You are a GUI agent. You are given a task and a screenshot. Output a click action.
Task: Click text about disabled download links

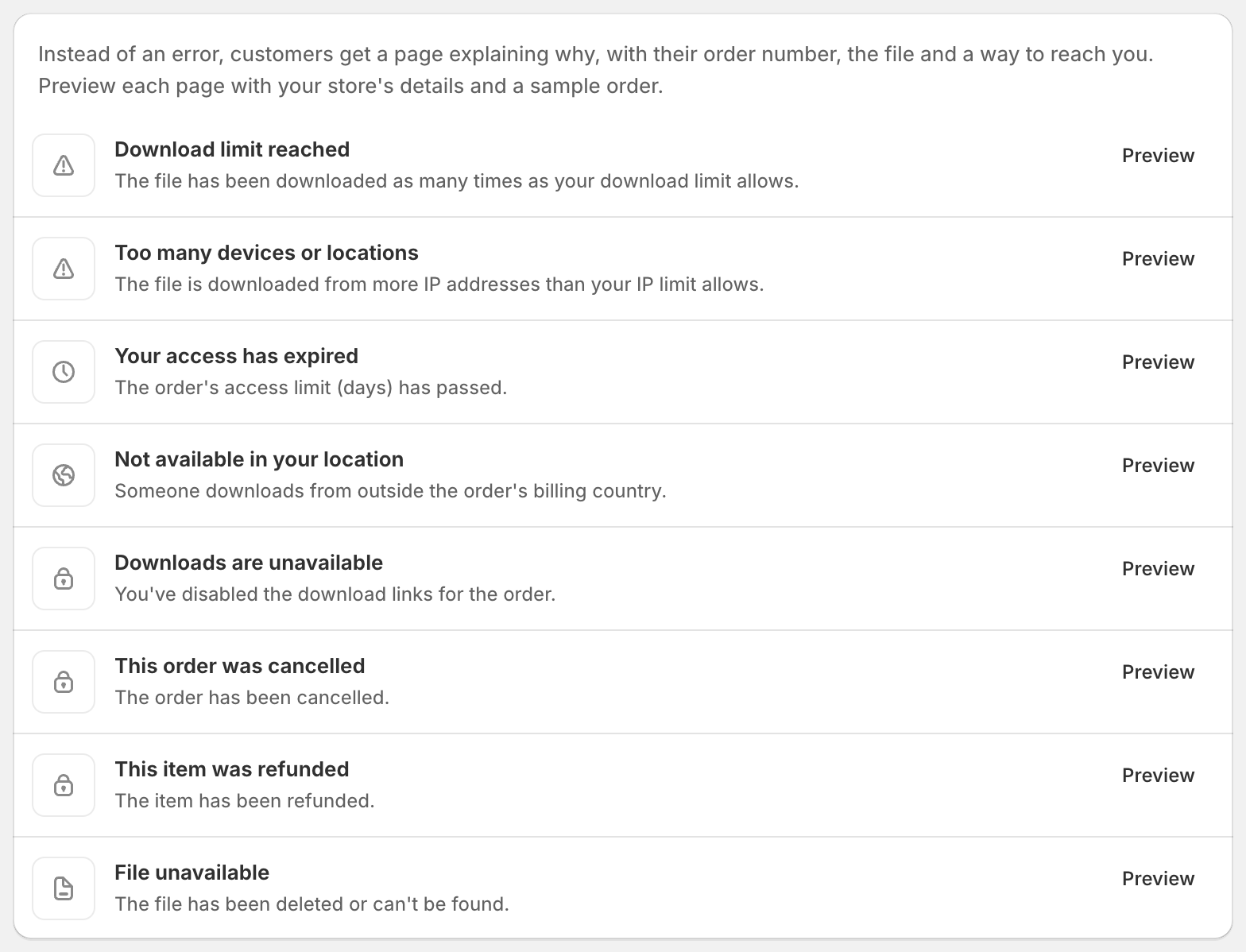click(x=335, y=594)
